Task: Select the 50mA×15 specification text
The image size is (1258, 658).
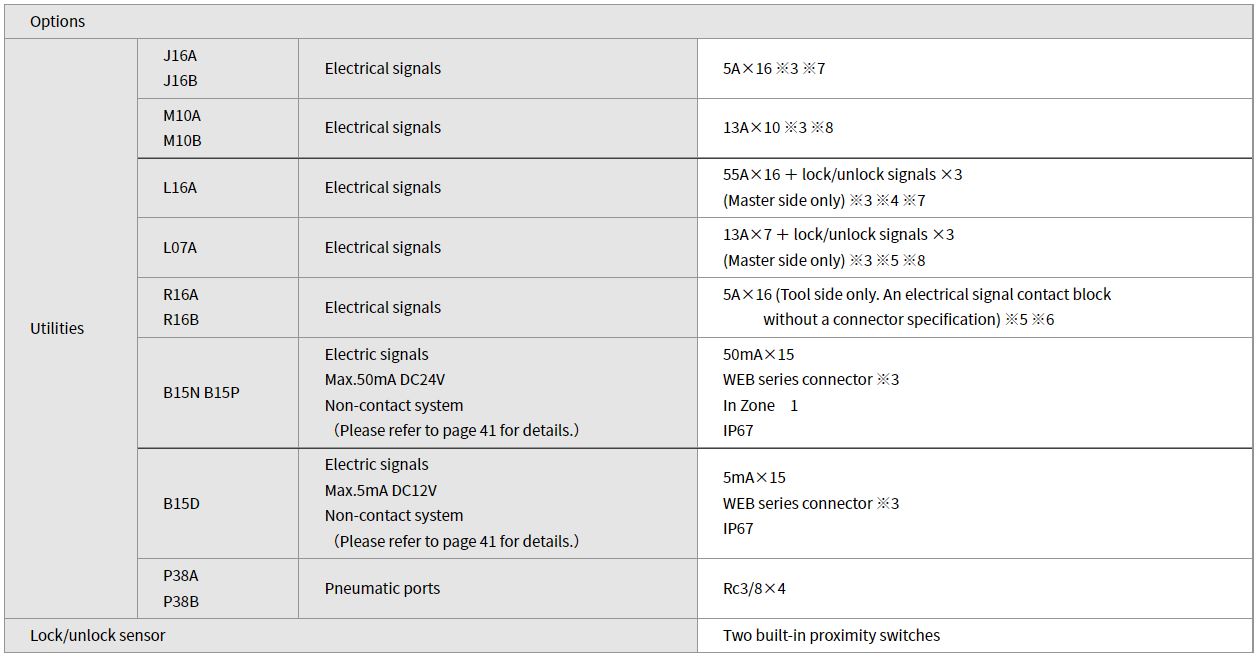Action: (759, 354)
